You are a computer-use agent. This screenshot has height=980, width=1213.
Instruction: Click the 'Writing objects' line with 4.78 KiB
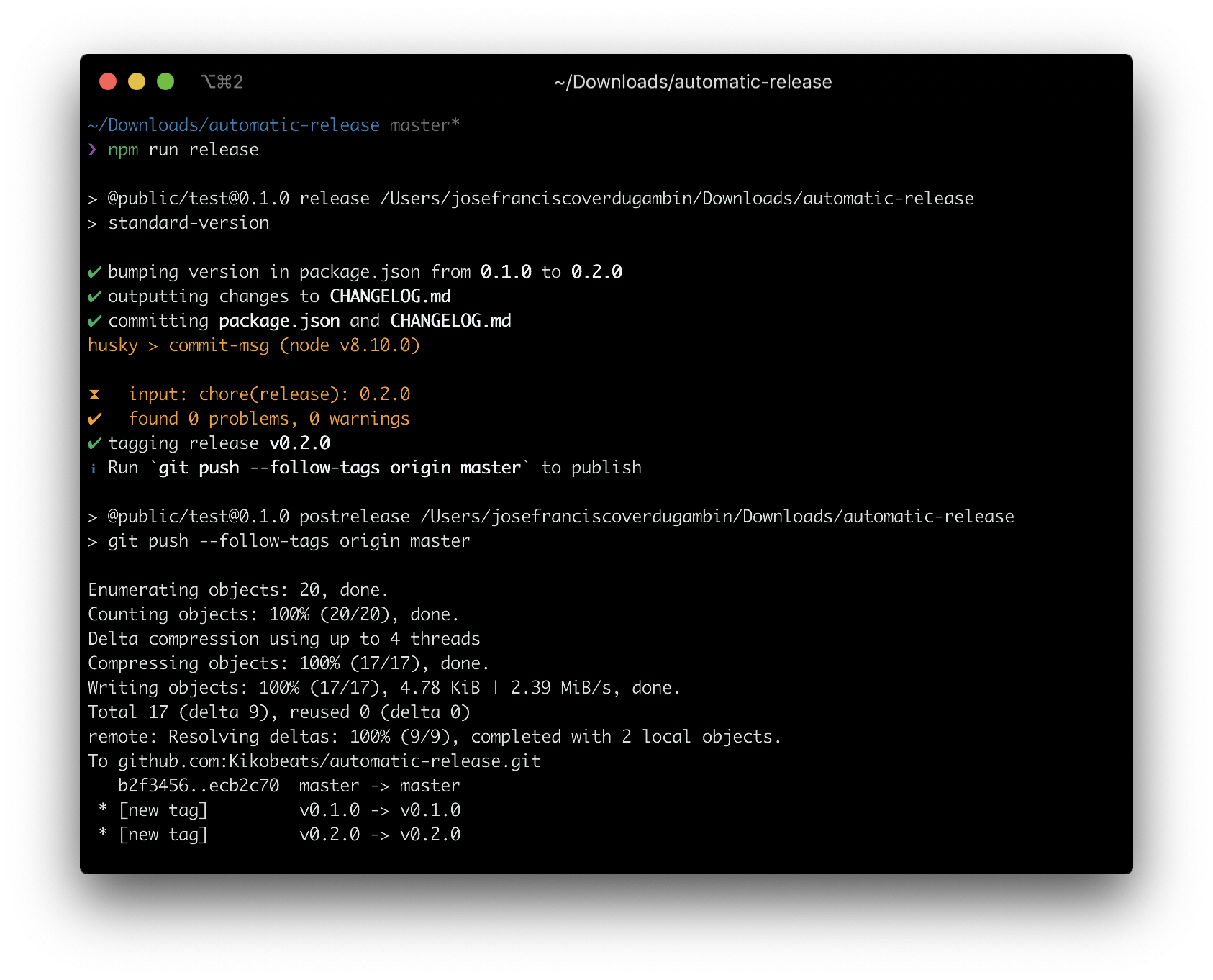tap(384, 688)
